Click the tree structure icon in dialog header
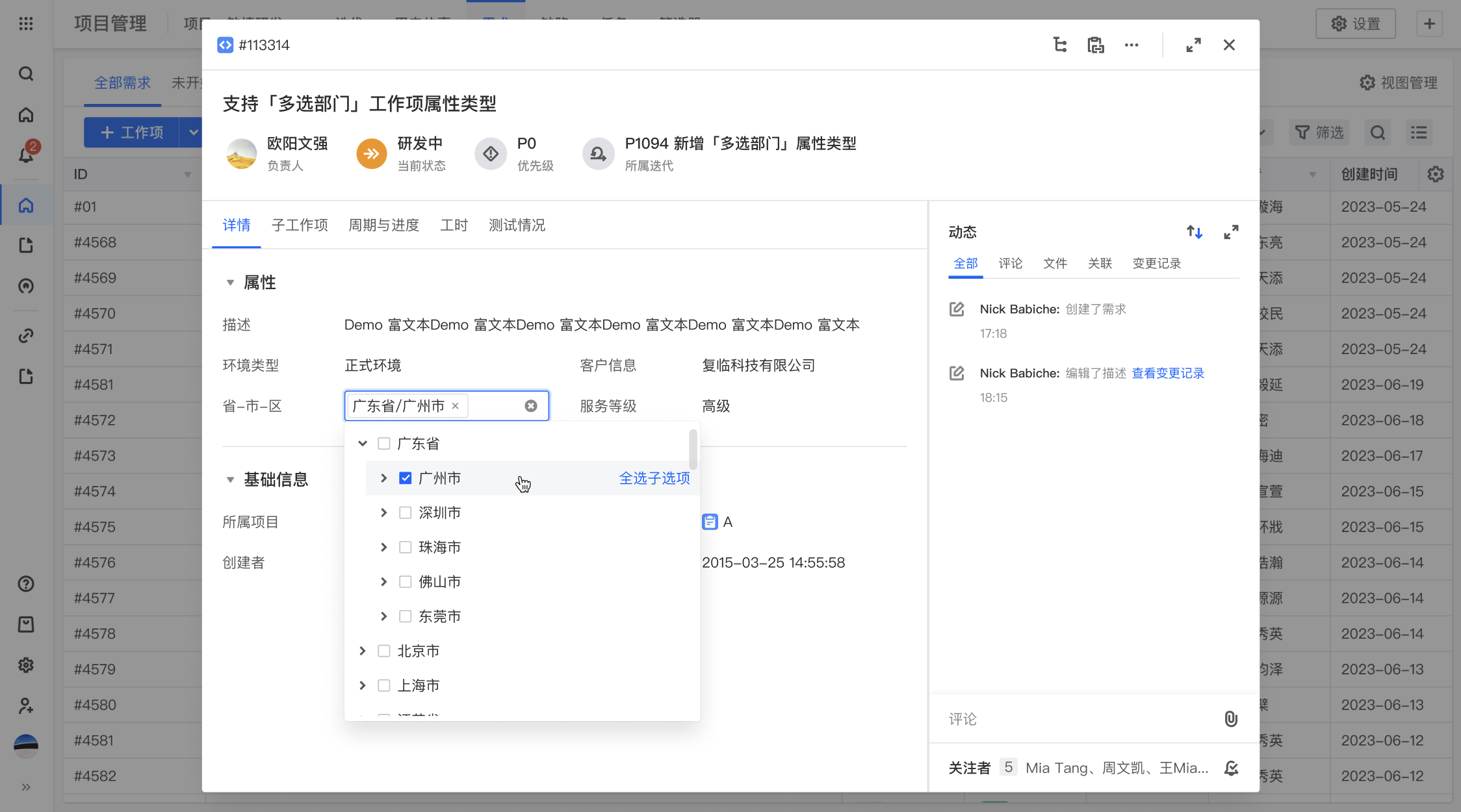 1059,45
